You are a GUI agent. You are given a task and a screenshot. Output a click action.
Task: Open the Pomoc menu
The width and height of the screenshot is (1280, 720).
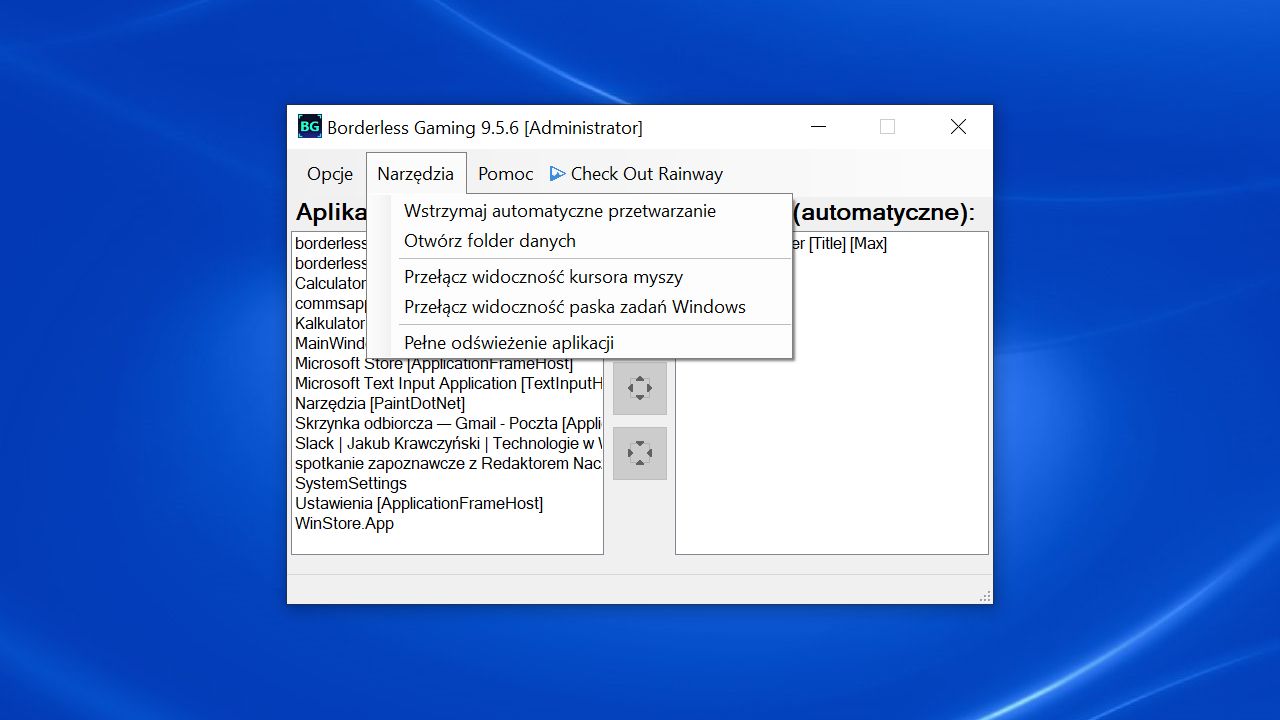pos(505,174)
